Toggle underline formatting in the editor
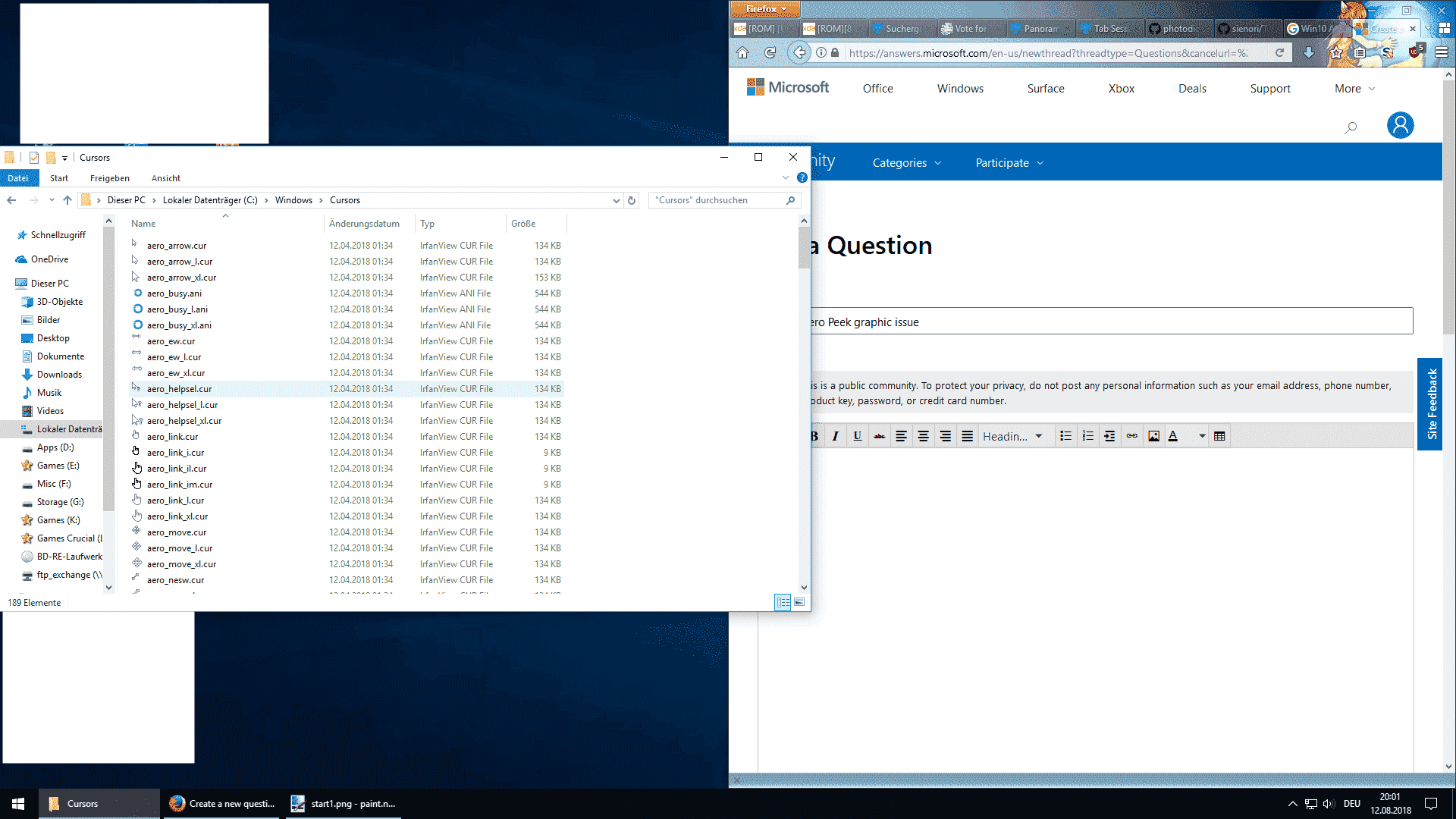1456x819 pixels. [857, 436]
